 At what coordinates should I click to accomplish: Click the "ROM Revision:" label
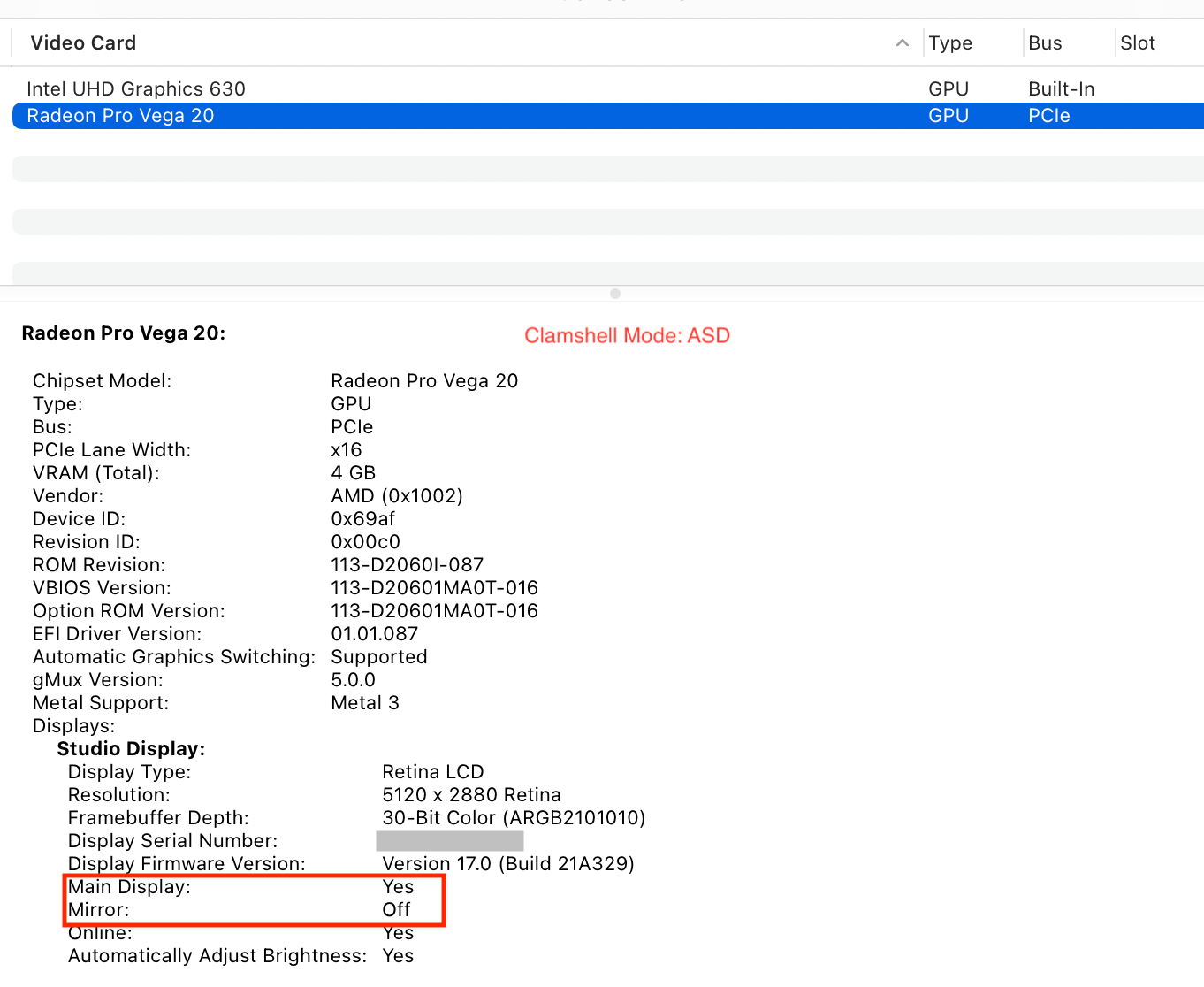click(x=99, y=565)
